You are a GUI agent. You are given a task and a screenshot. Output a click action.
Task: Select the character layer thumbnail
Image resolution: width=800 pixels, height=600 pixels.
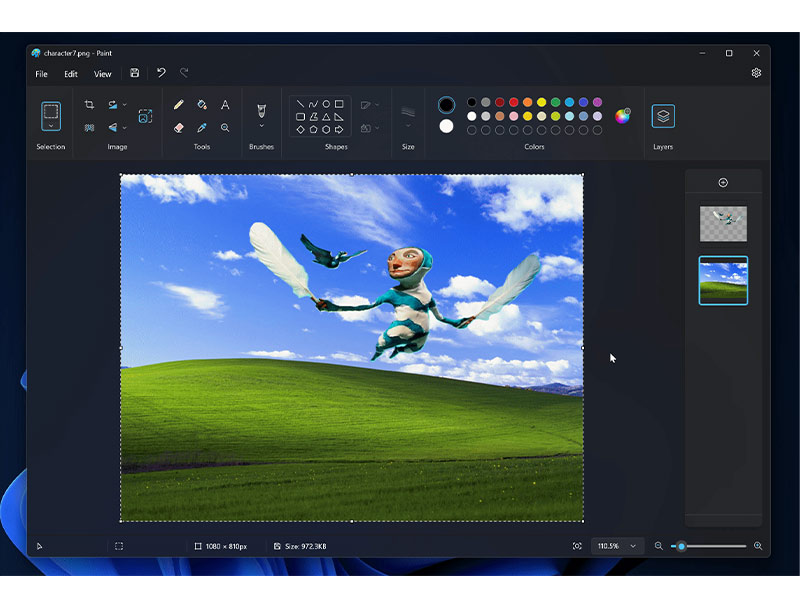tap(723, 223)
